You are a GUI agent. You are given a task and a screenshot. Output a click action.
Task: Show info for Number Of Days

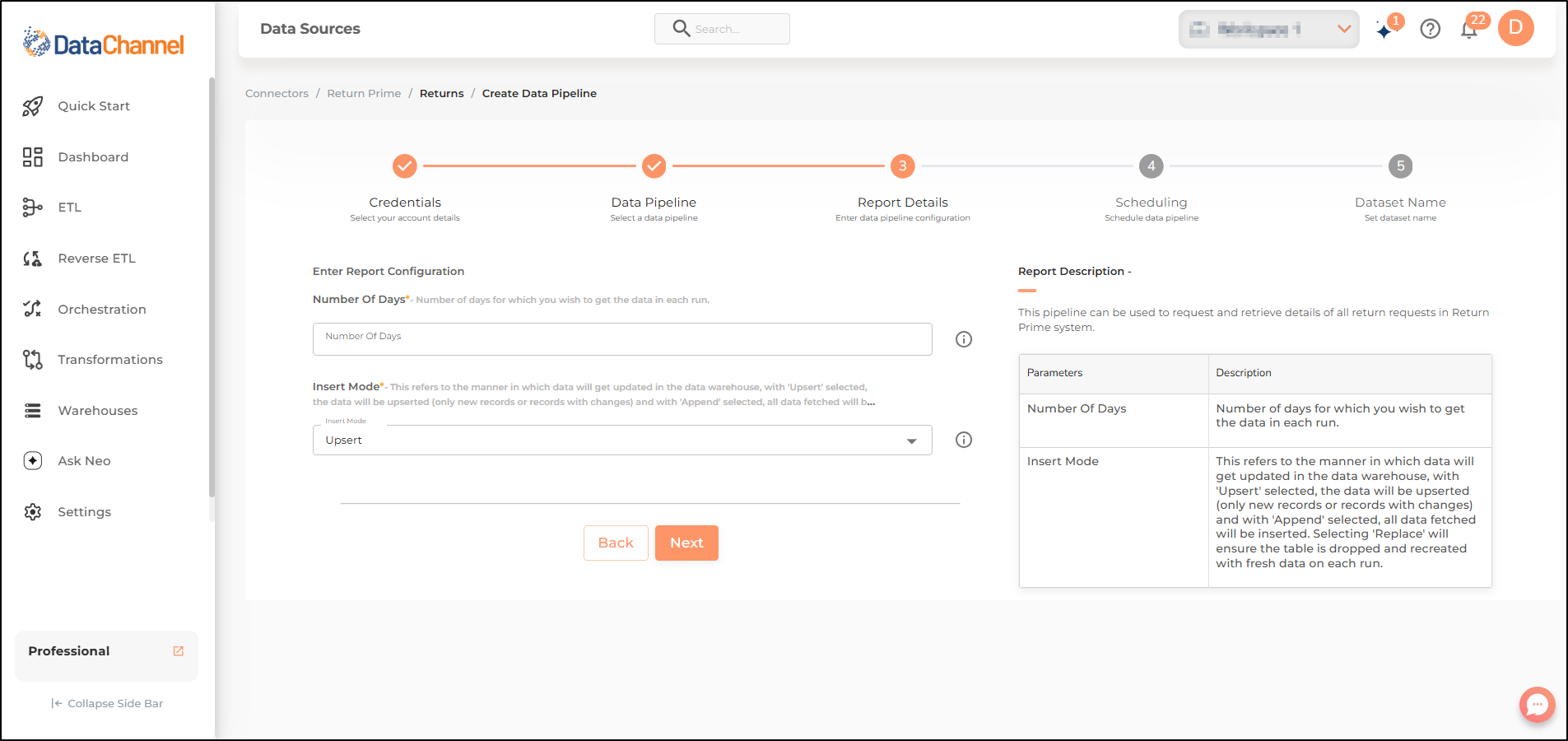coord(964,339)
